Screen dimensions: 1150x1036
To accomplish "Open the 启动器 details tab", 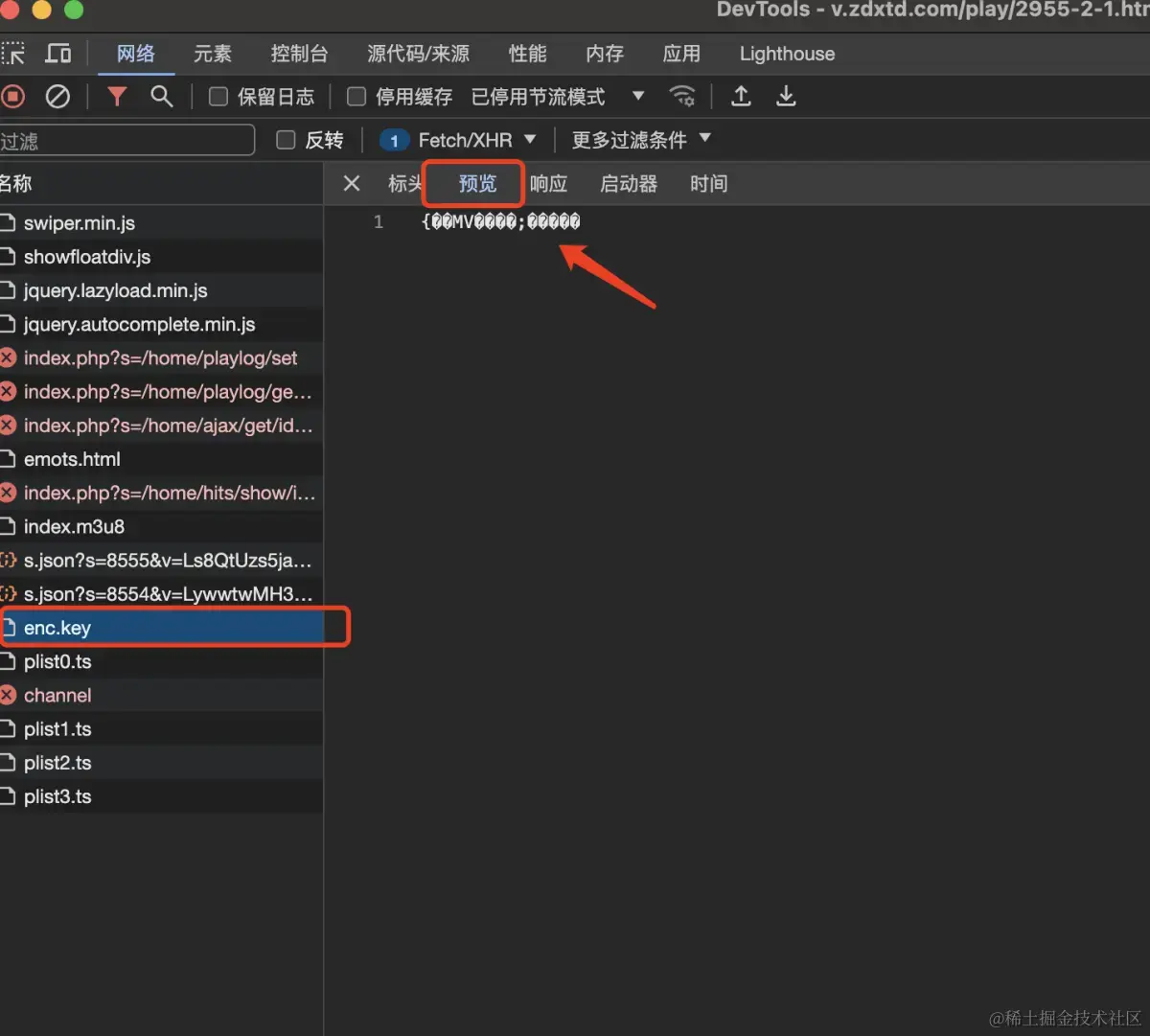I will coord(629,183).
